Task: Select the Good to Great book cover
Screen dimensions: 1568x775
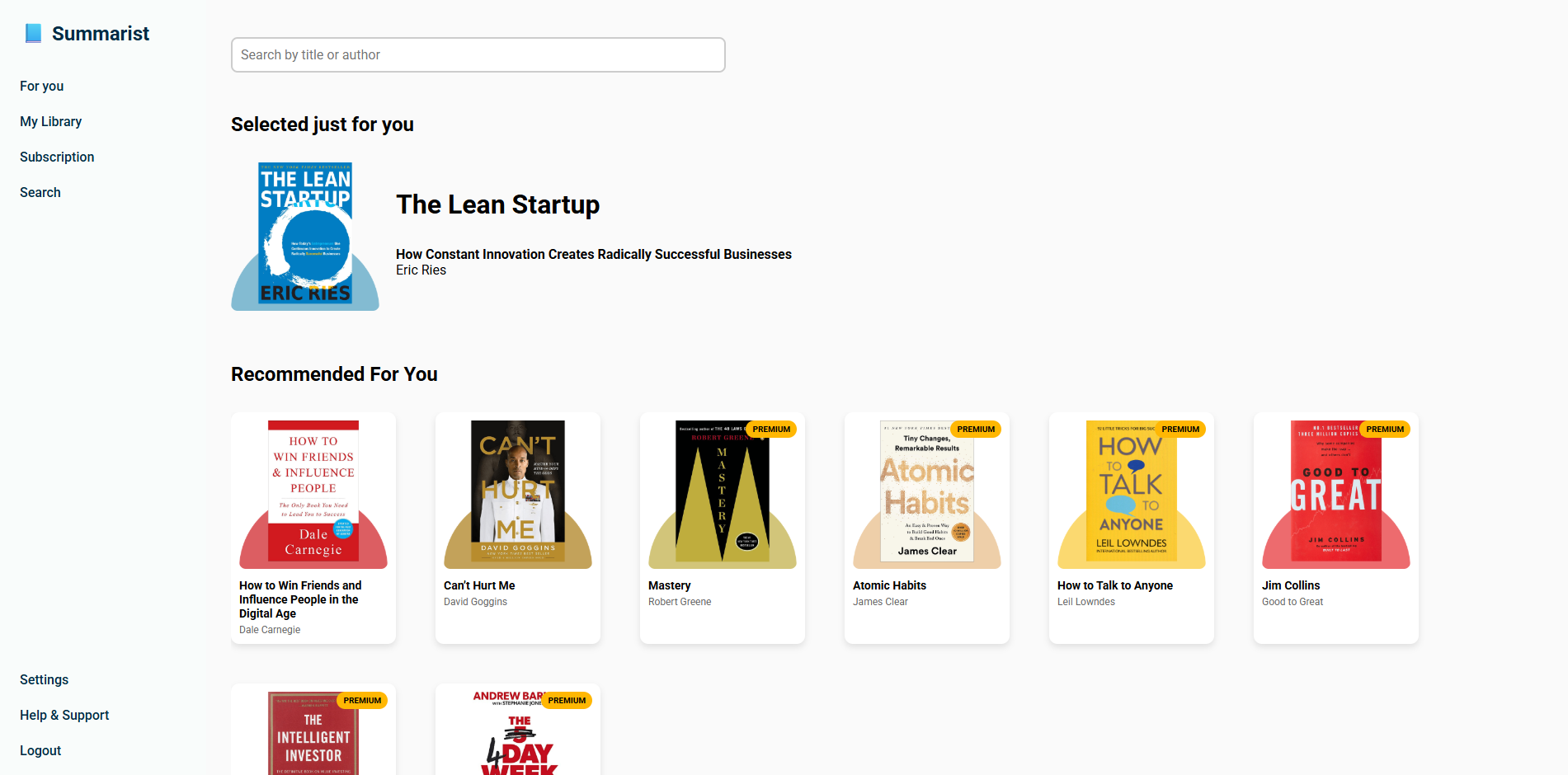Action: (x=1336, y=495)
